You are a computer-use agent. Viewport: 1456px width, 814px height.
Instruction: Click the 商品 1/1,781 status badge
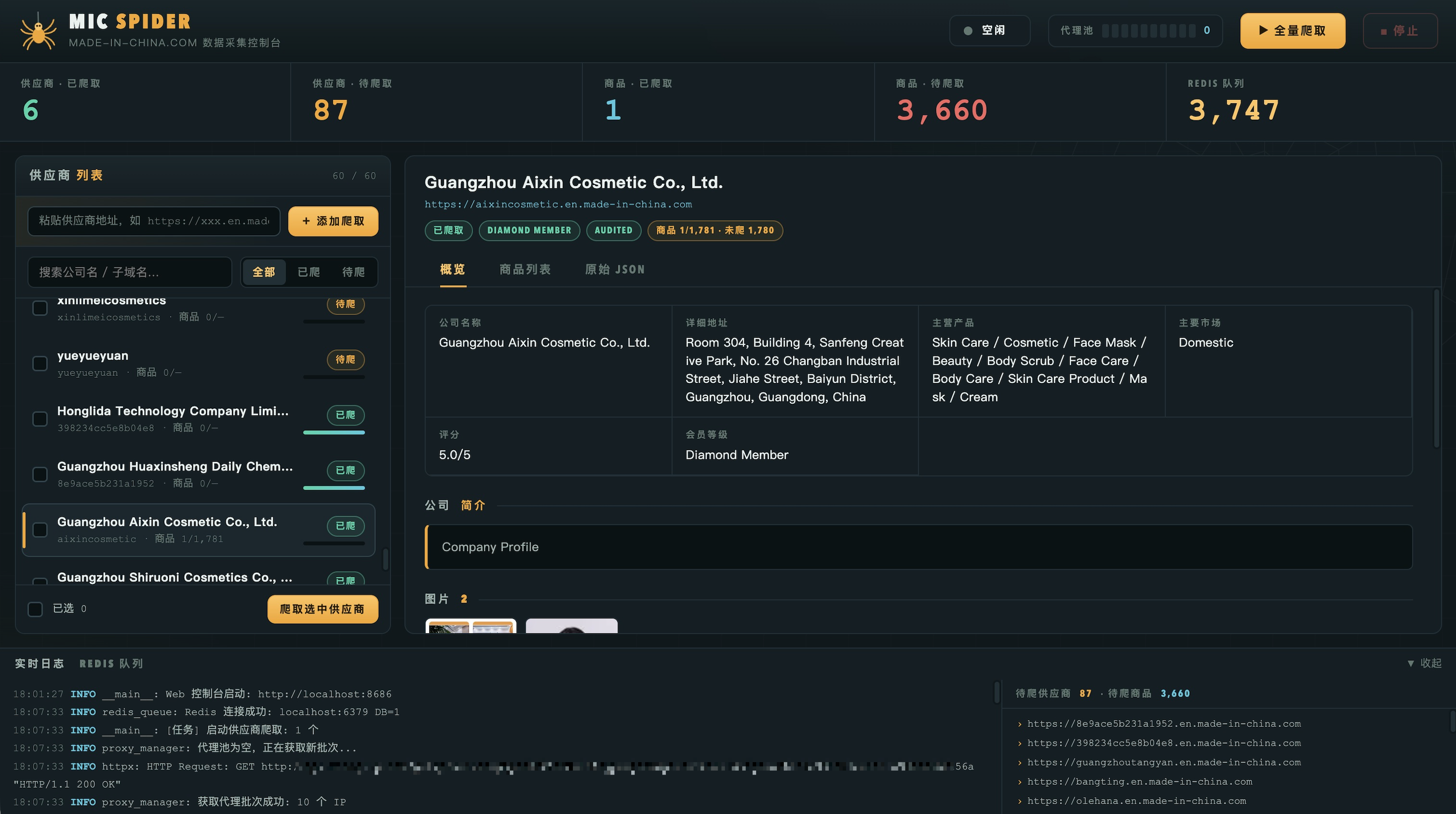coord(715,231)
